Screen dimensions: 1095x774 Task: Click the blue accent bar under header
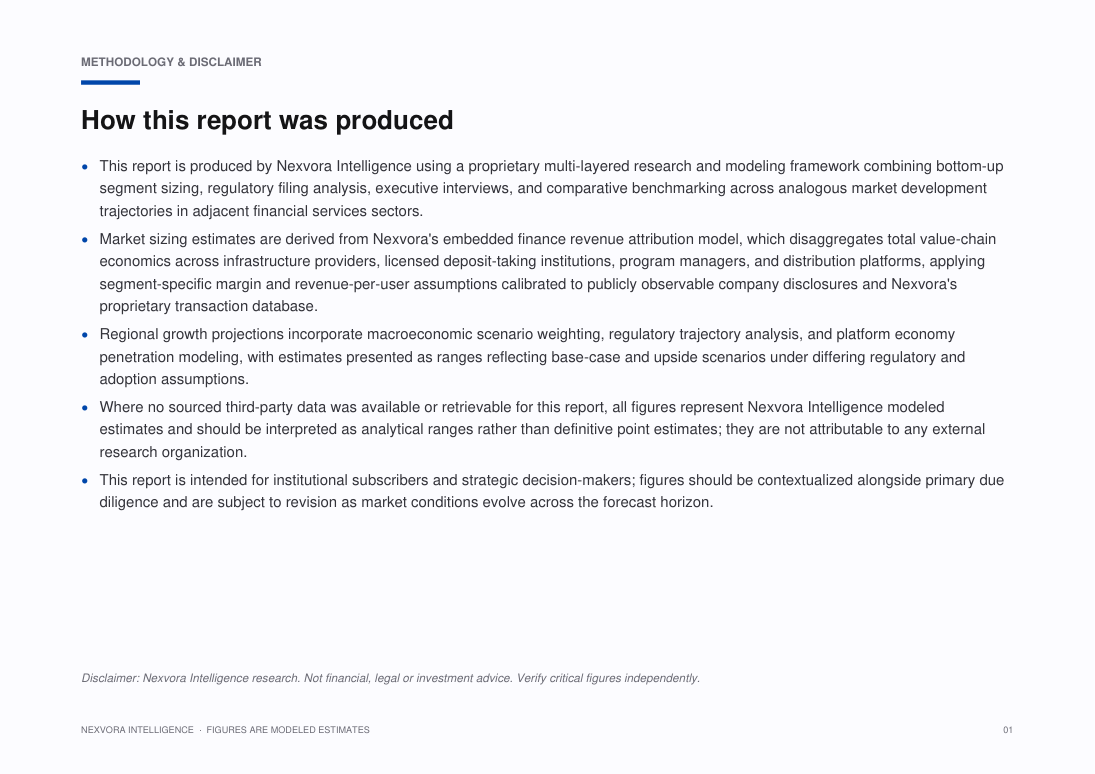point(110,82)
